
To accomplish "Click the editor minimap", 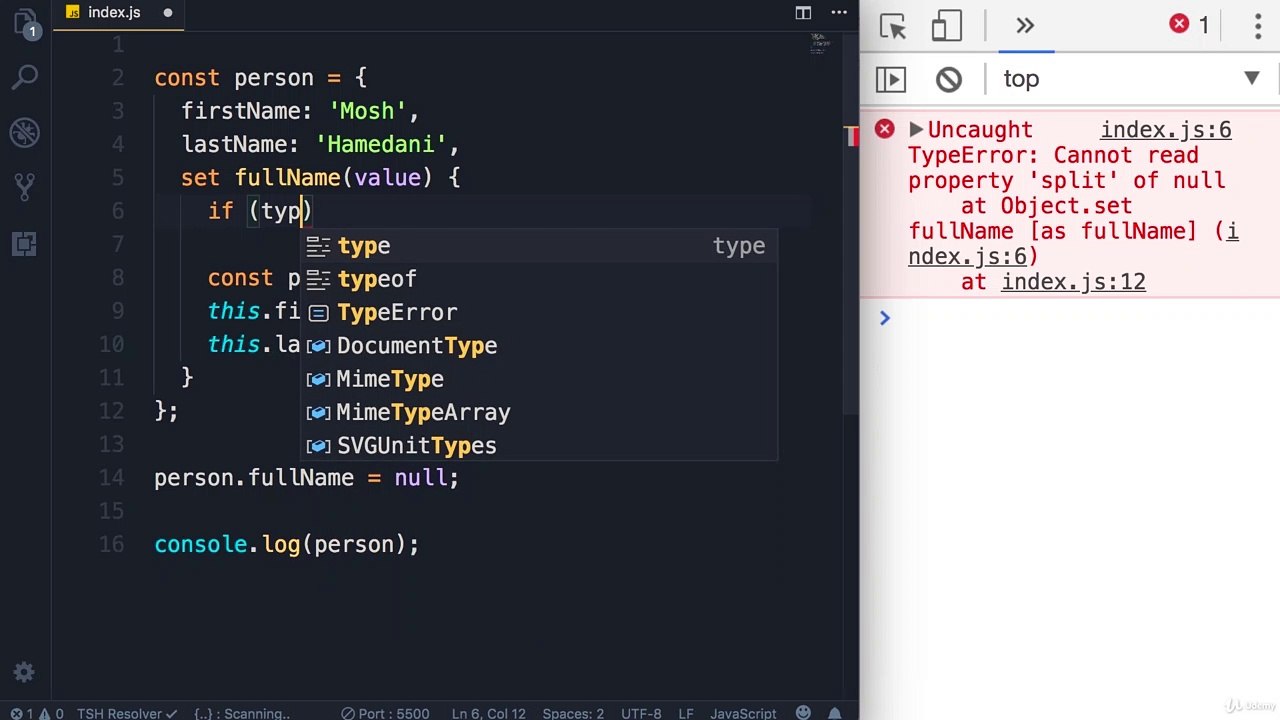I will (x=819, y=45).
